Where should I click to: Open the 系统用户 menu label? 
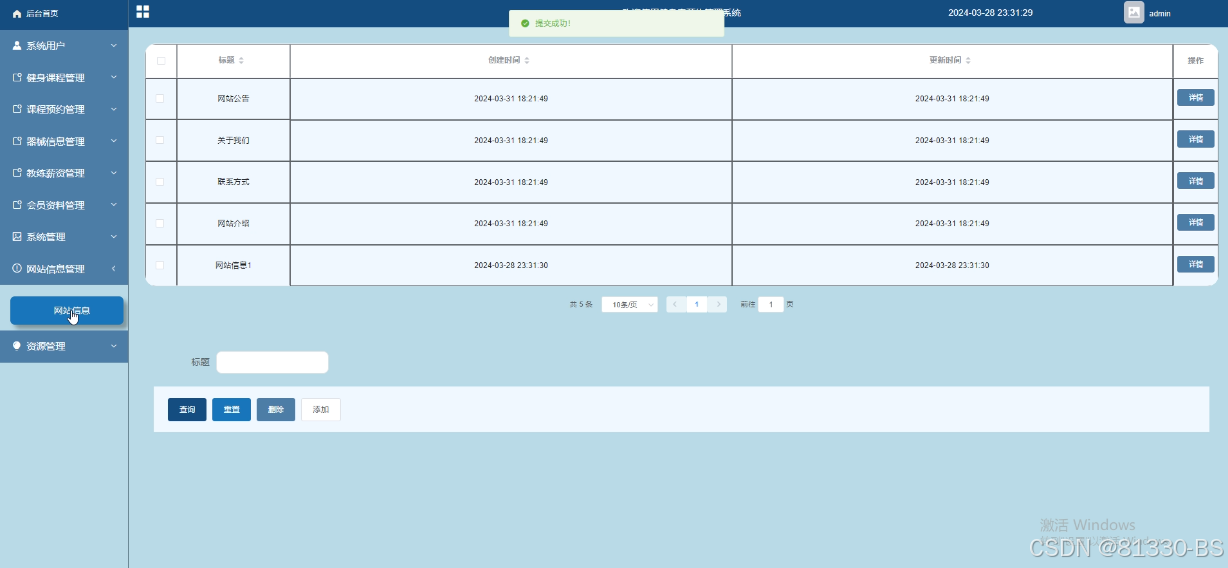point(46,46)
